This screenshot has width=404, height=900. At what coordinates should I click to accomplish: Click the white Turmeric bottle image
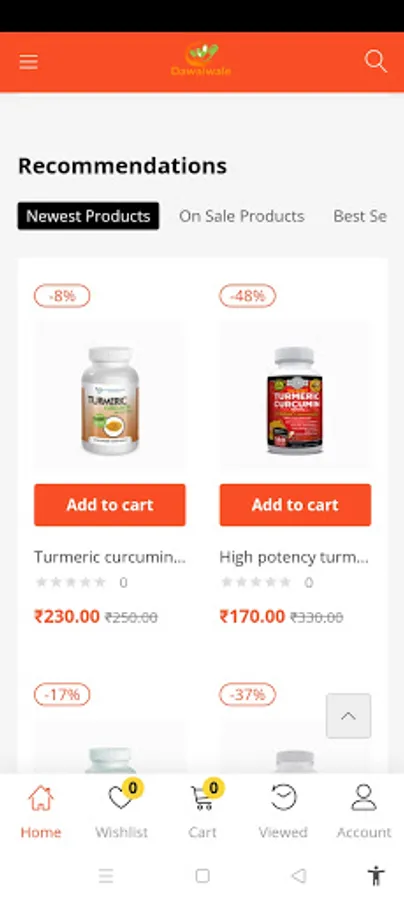(110, 400)
